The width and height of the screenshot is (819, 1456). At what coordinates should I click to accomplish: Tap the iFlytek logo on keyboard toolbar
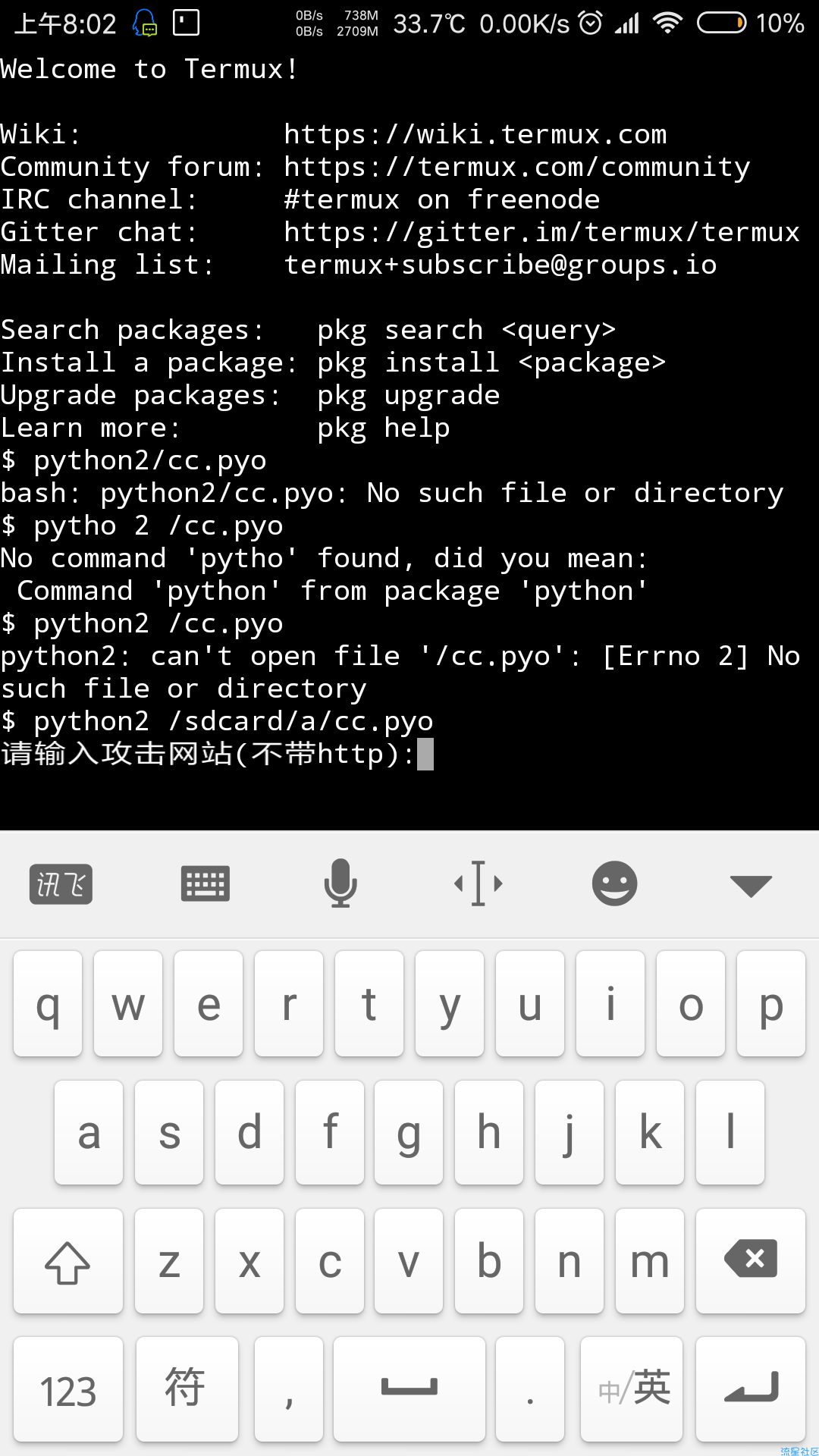coord(61,884)
